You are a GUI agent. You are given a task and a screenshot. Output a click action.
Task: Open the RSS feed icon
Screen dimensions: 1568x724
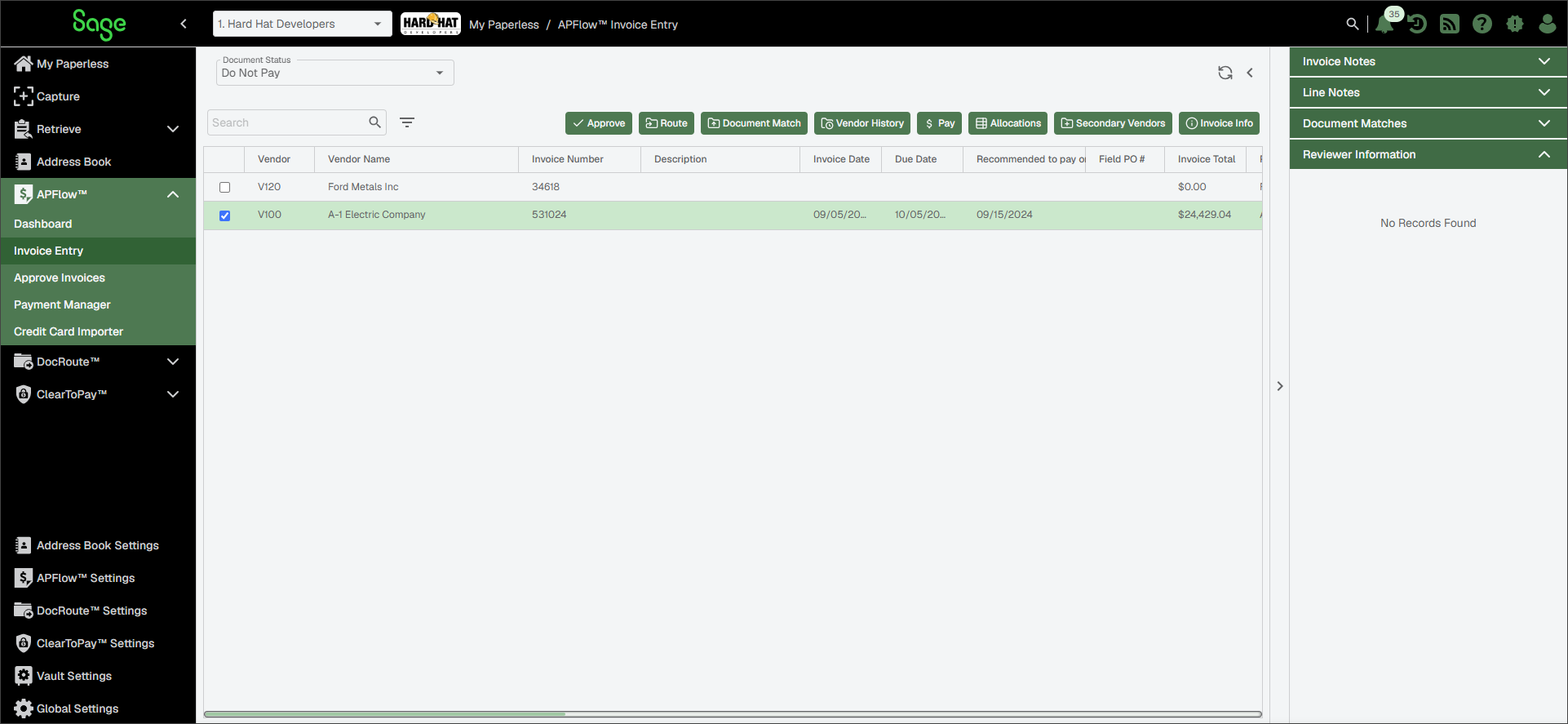click(1450, 24)
